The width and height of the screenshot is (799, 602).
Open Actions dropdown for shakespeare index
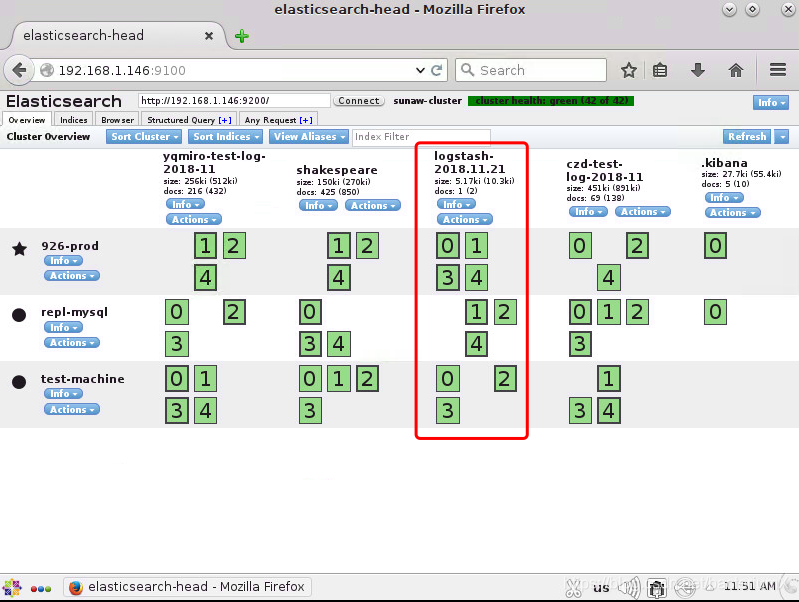(x=372, y=205)
